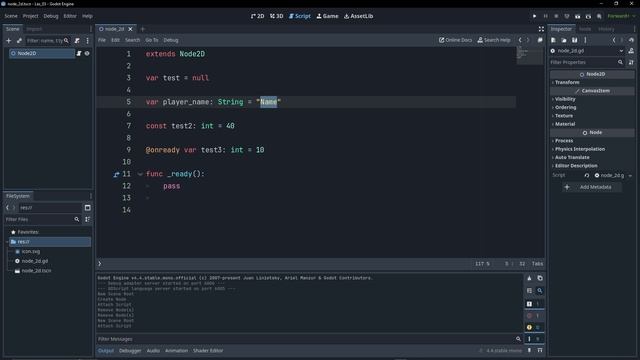Focus the scene tree filter field
The width and height of the screenshot is (640, 360).
[47, 41]
